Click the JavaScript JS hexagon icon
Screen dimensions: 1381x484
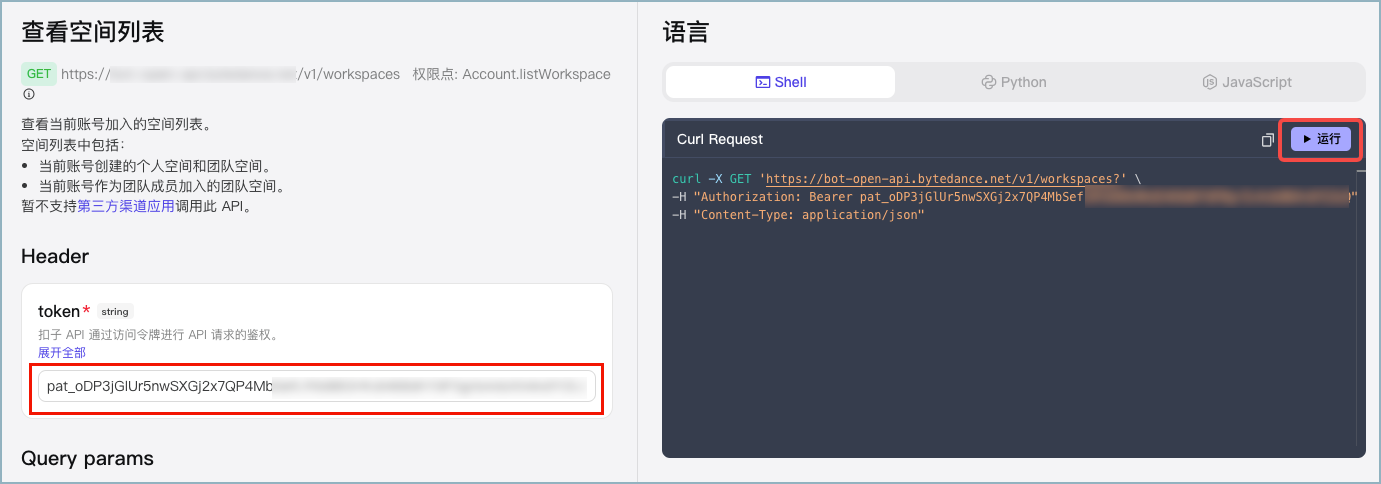pos(1209,82)
